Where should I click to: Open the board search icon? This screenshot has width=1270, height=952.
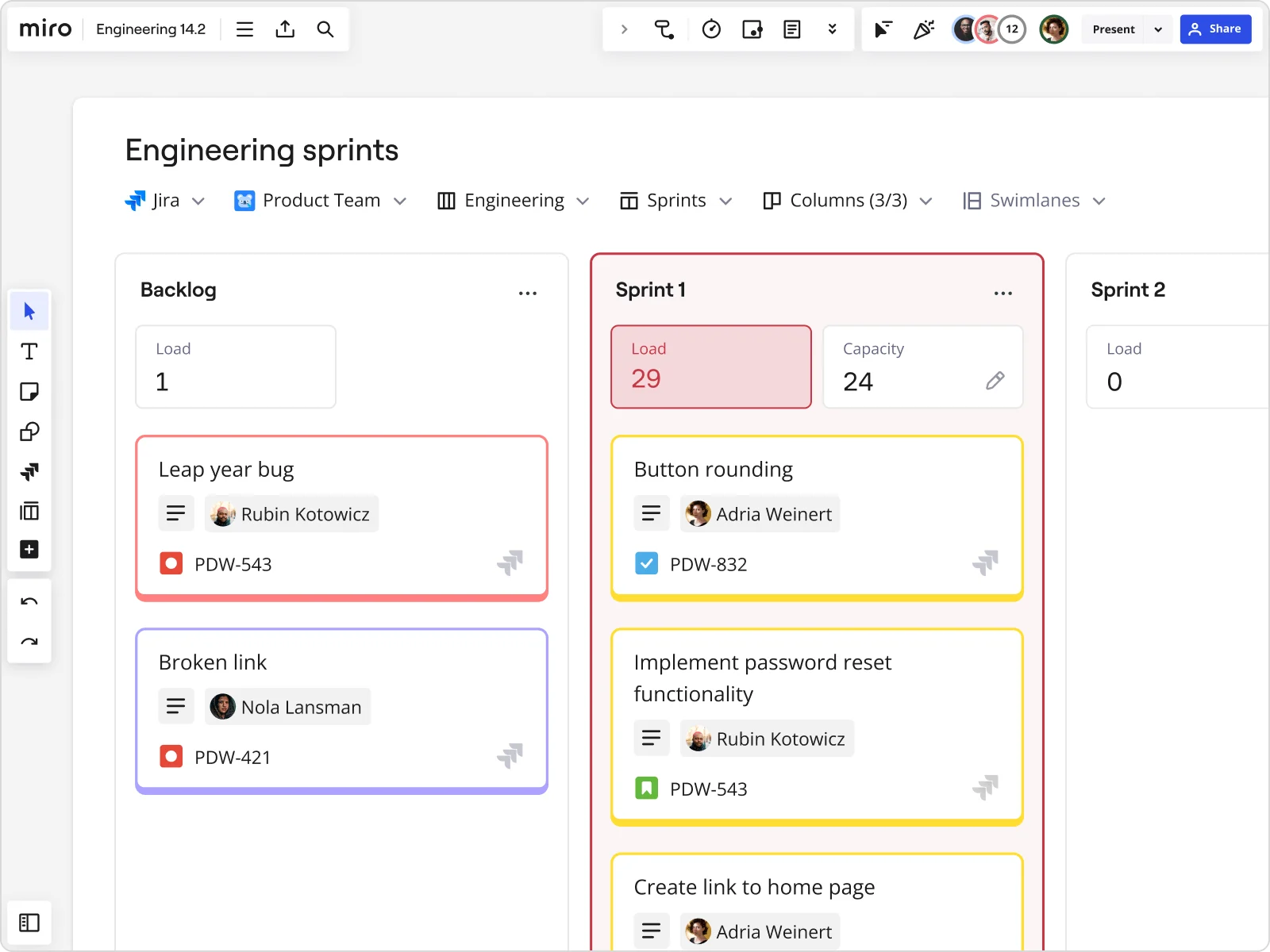pyautogui.click(x=325, y=29)
